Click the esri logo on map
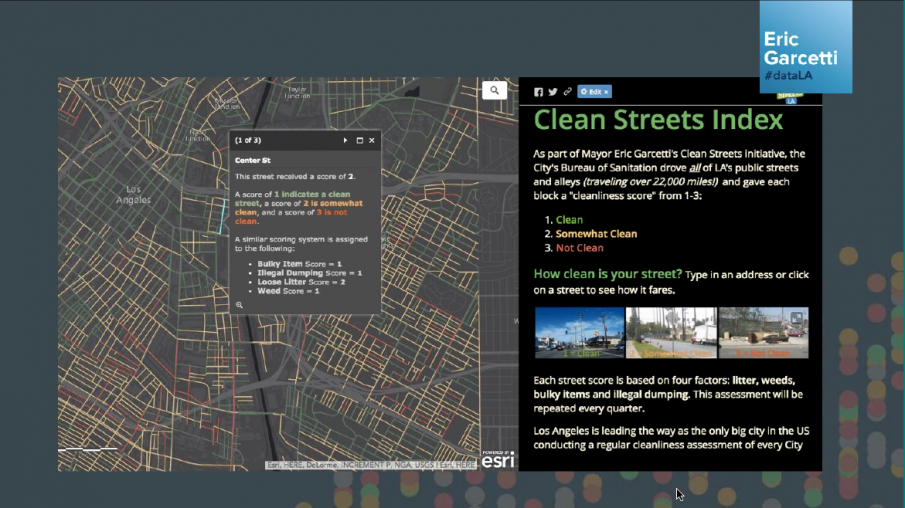This screenshot has width=905, height=508. 498,460
